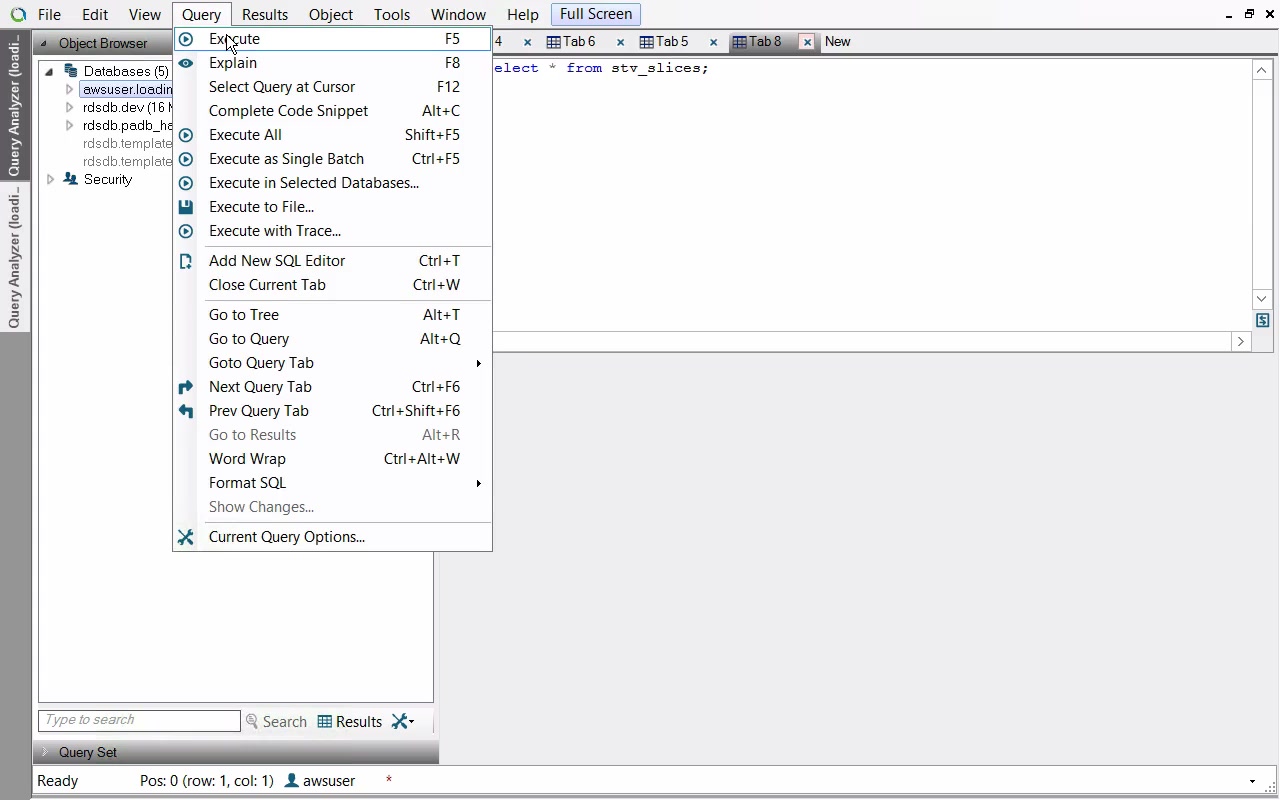Choose Close Current Tab entry
1280x800 pixels.
333,285
